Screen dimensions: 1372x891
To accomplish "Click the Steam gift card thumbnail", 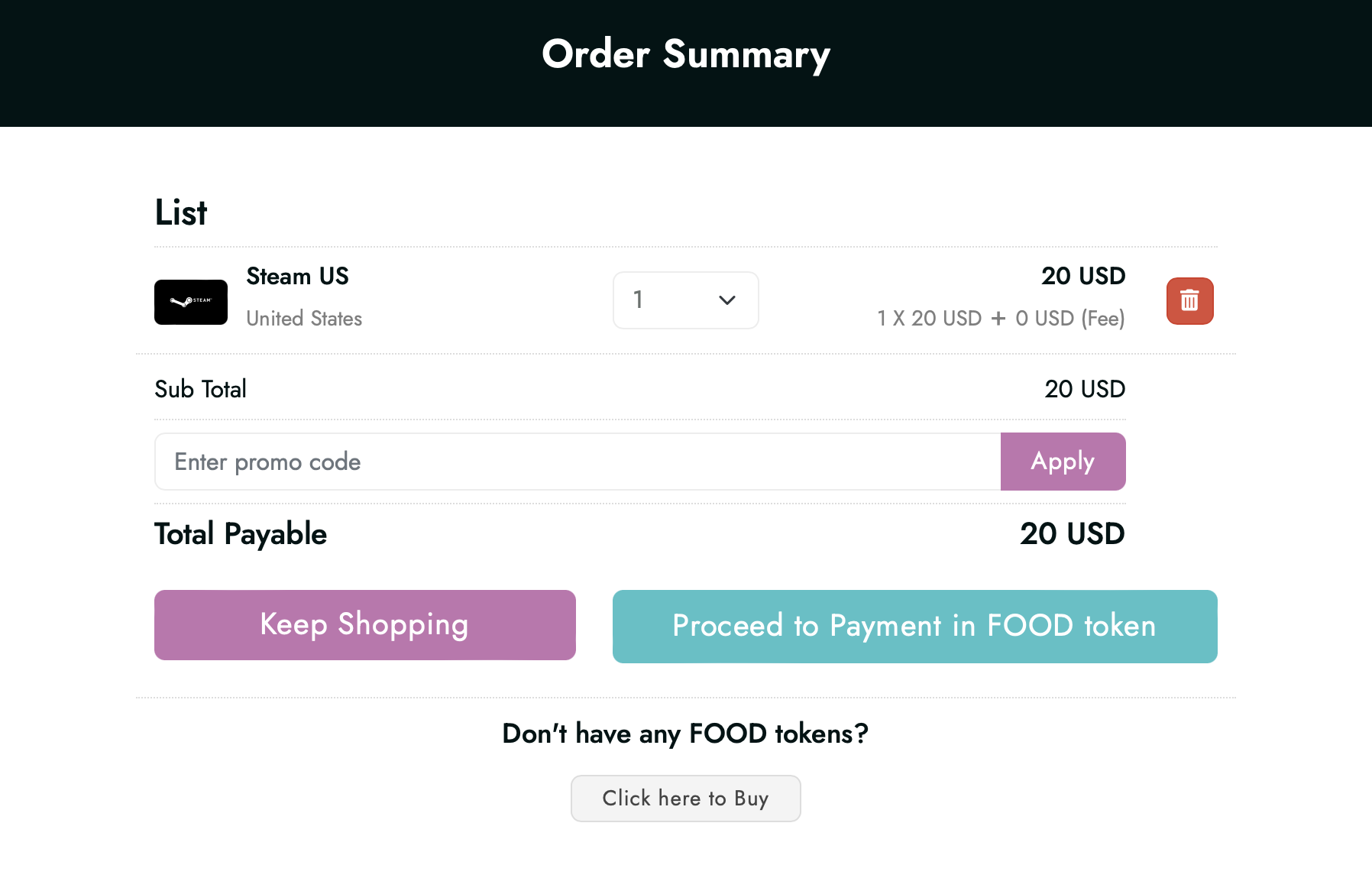I will (x=191, y=302).
